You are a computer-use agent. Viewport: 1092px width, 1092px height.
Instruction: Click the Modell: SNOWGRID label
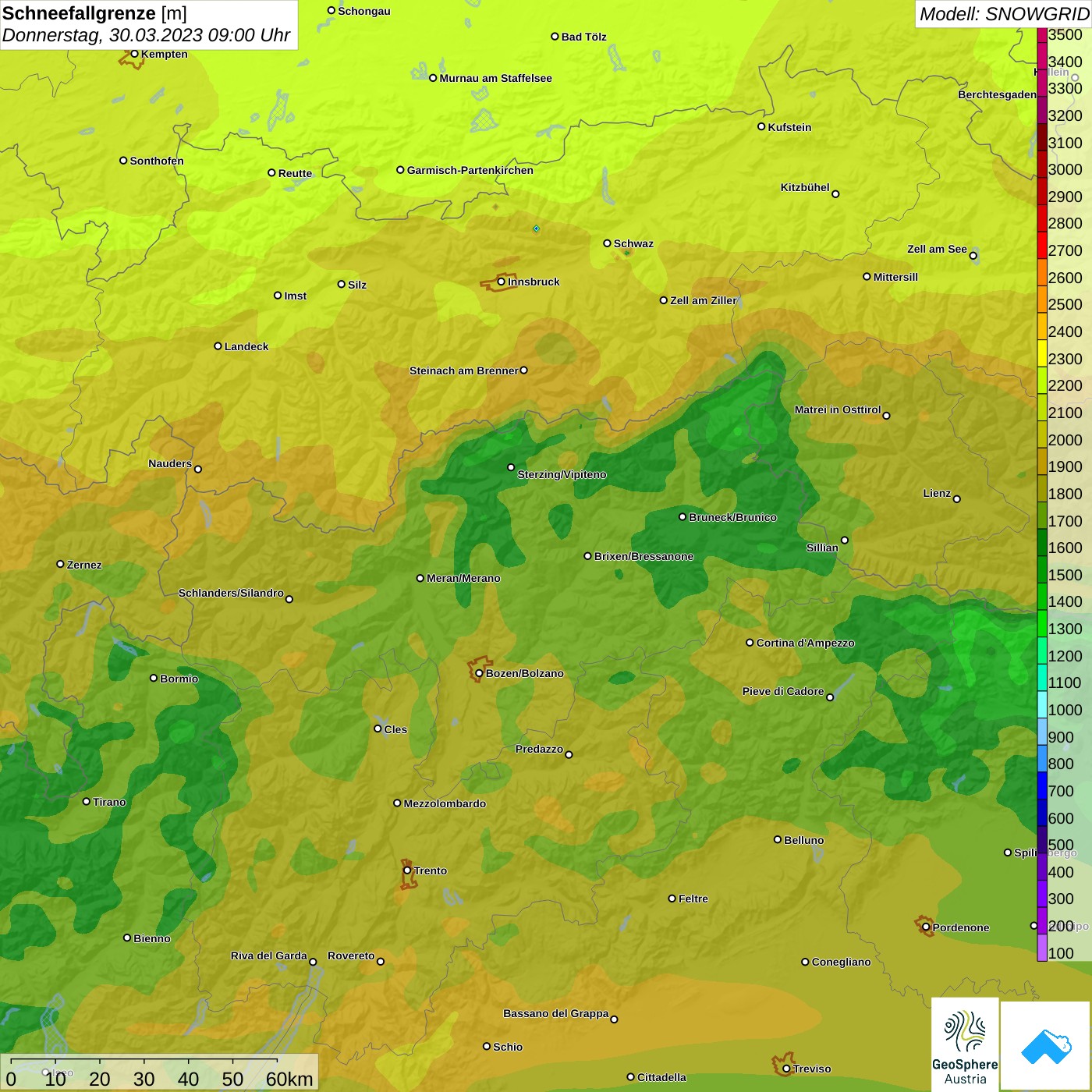(1004, 14)
